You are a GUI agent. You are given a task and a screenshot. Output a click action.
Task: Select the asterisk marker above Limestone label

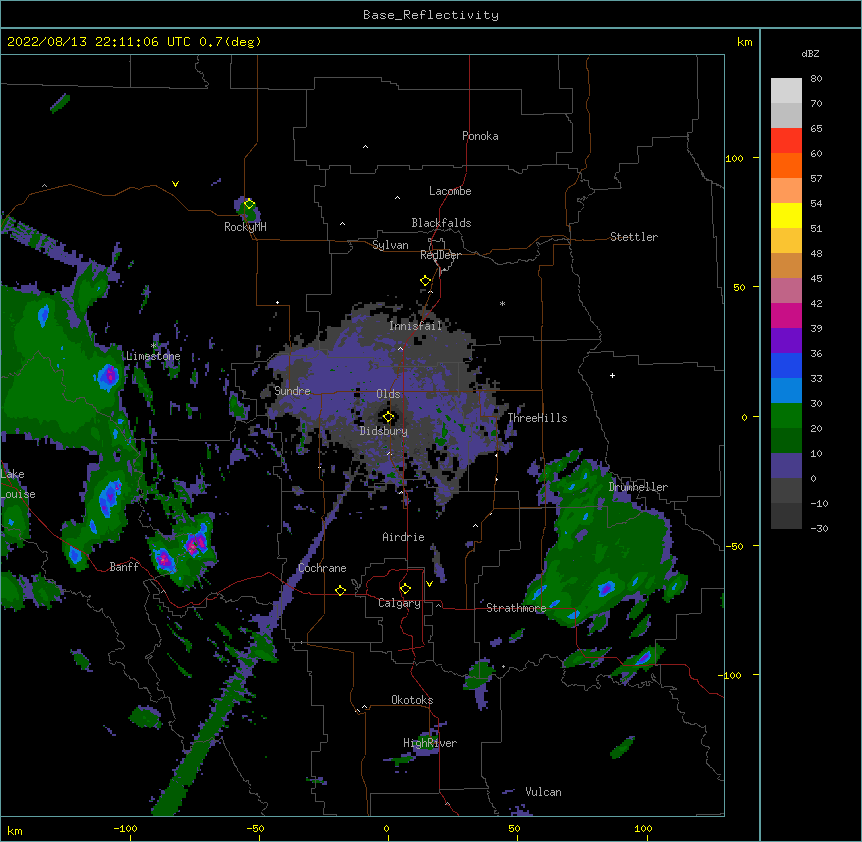click(153, 346)
